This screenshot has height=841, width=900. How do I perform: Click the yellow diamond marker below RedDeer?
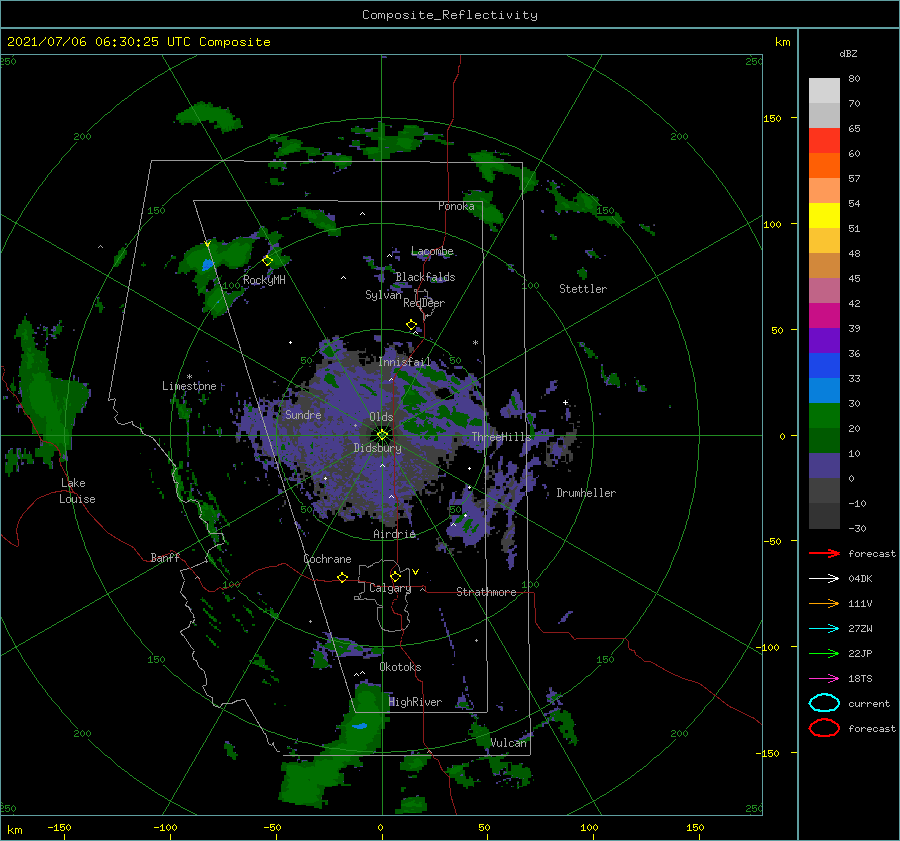pos(412,325)
